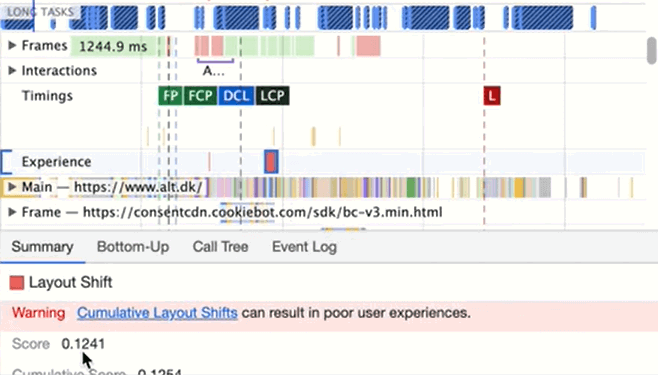Image resolution: width=658 pixels, height=375 pixels.
Task: Click the red L load marker
Action: pyautogui.click(x=492, y=96)
